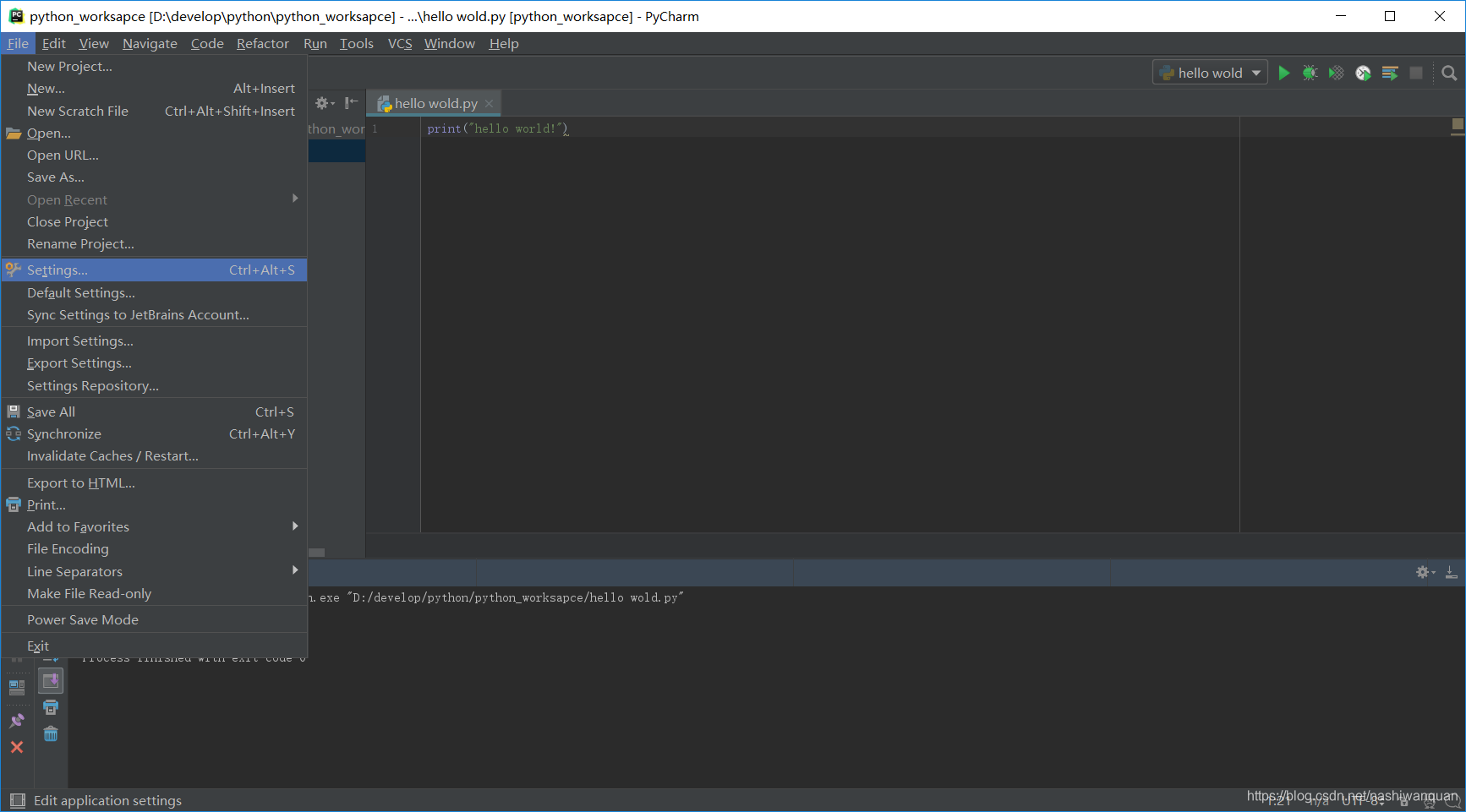The height and width of the screenshot is (812, 1466).
Task: Choose Export Settings... entry
Action: (154, 362)
